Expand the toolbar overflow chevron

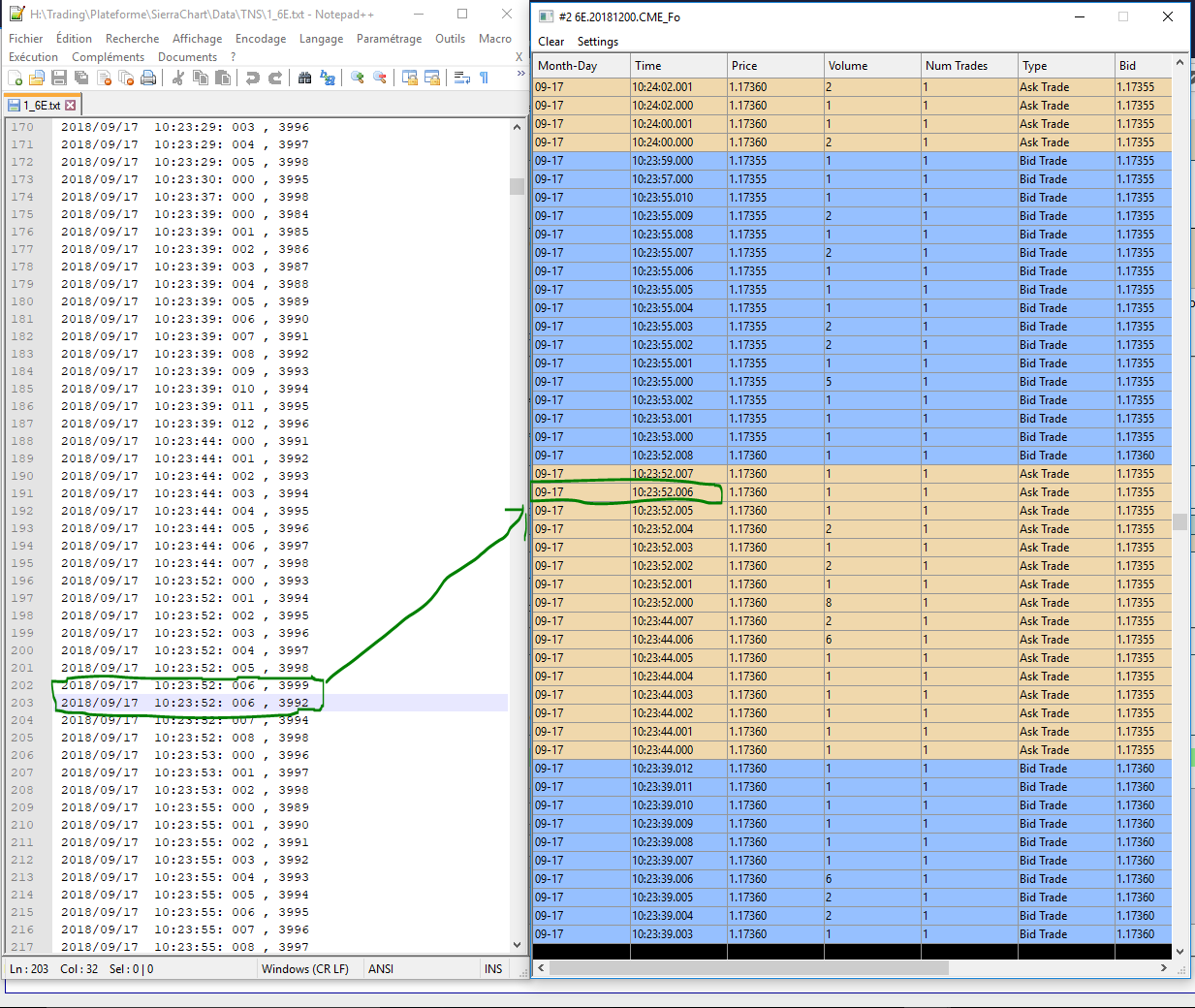(520, 74)
